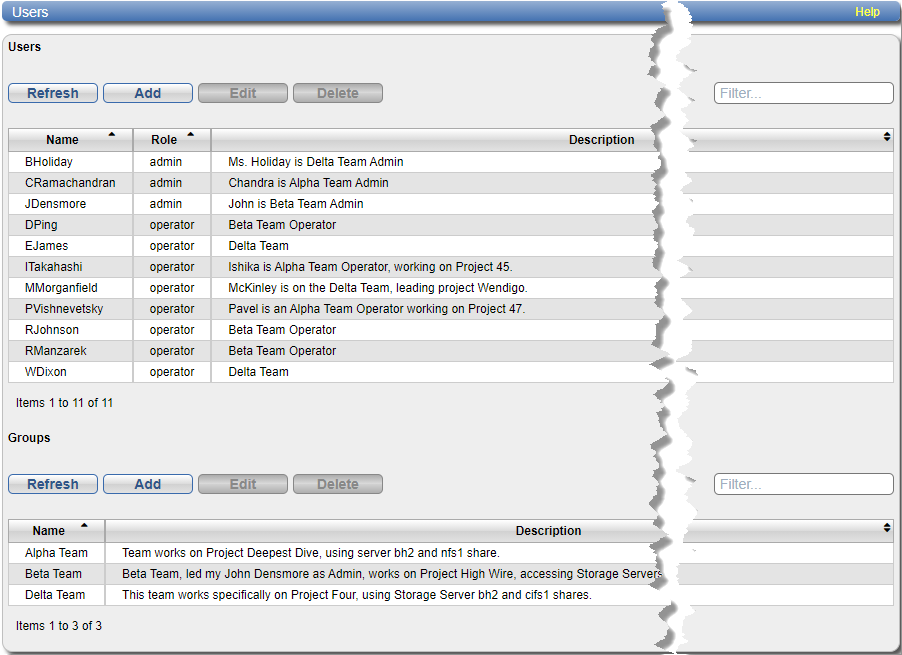This screenshot has height=655, width=902.
Task: Select the PVishnevetsky user row
Action: (x=64, y=309)
